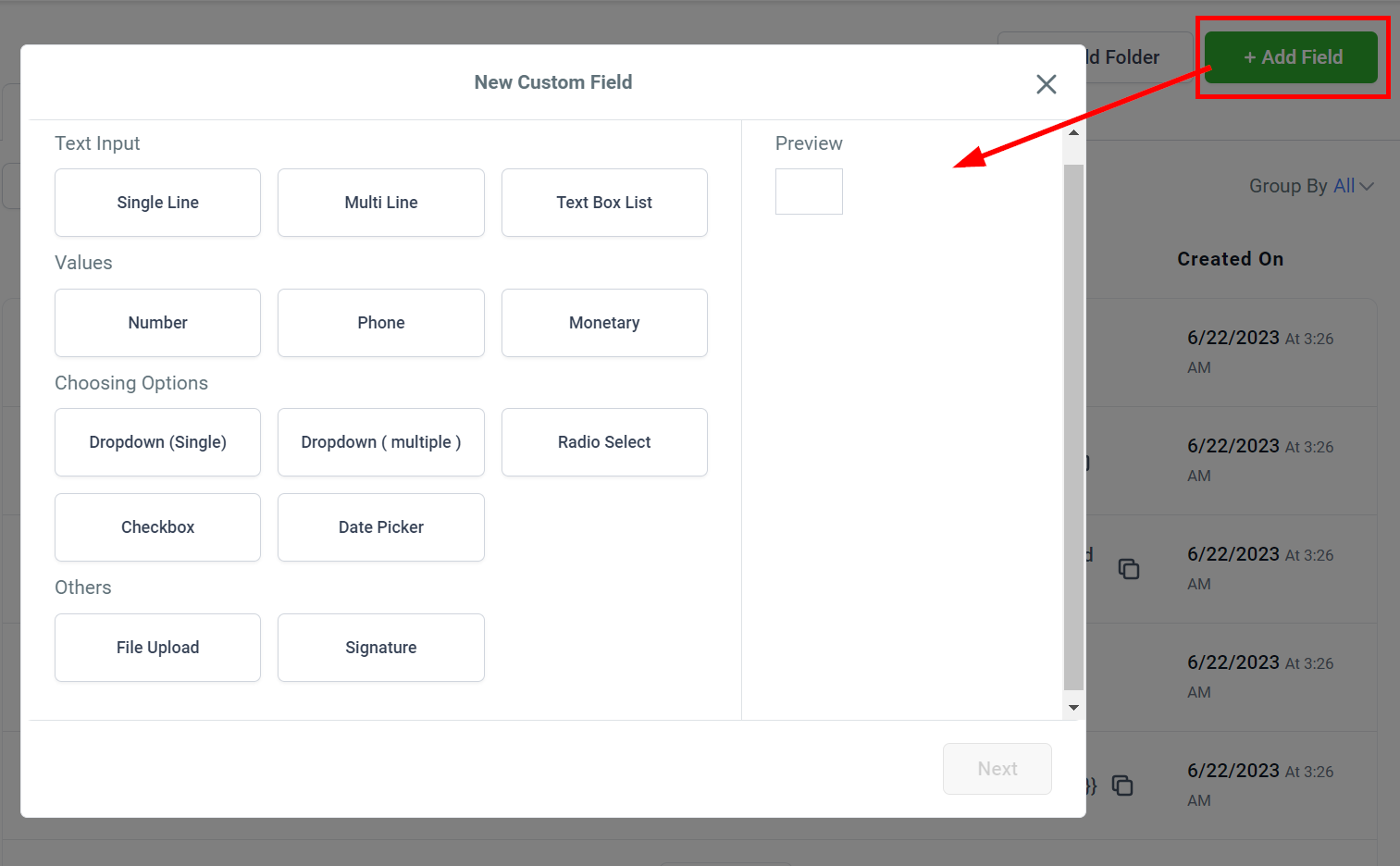Viewport: 1400px width, 866px height.
Task: Click the green Add Field button
Action: [x=1291, y=57]
